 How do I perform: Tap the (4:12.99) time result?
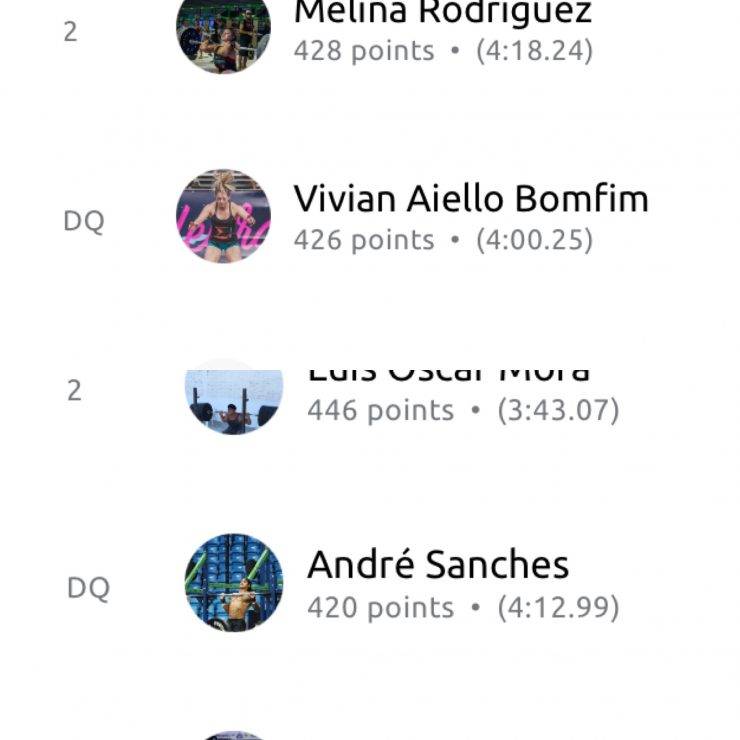point(558,607)
